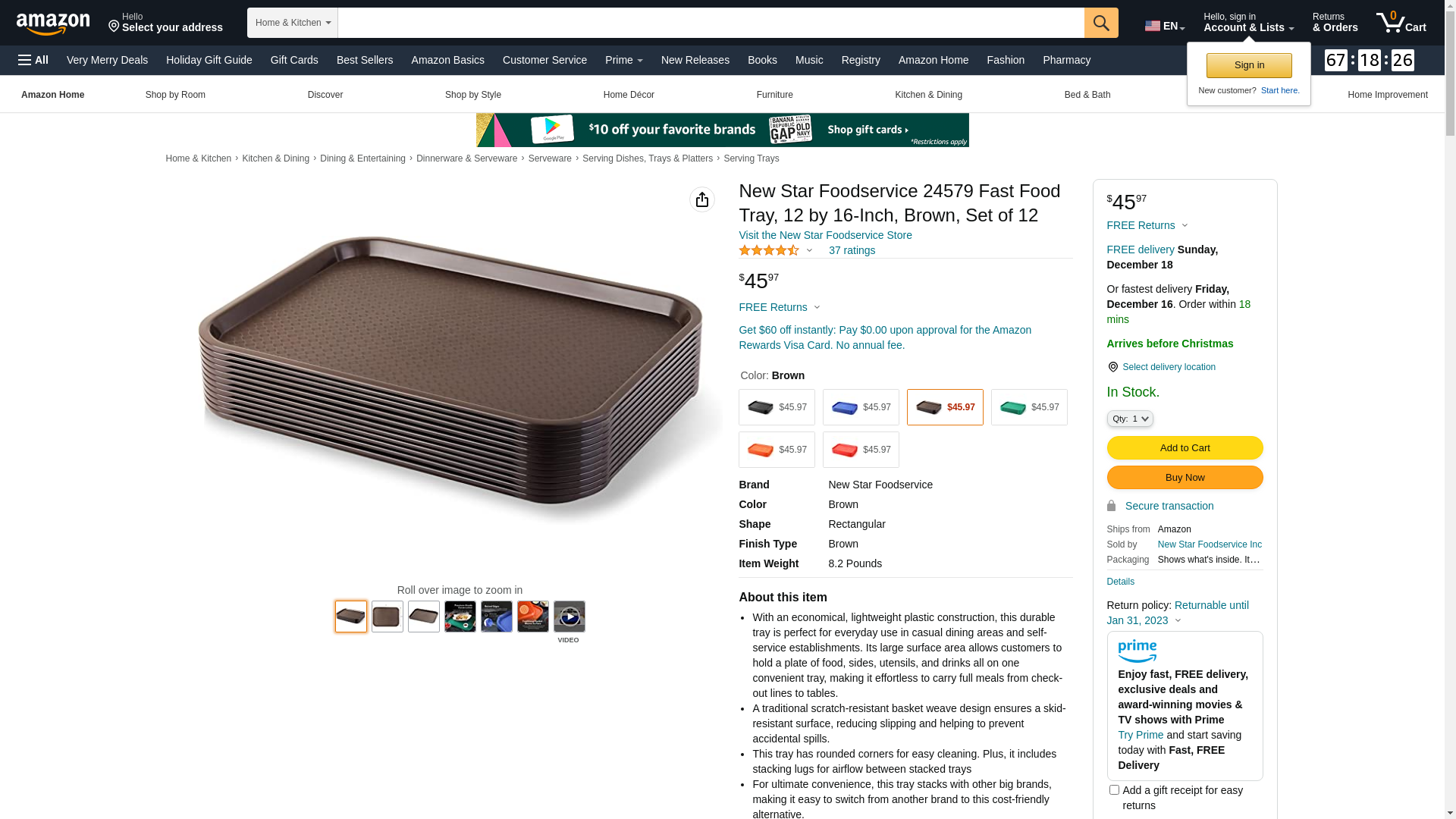Select the blue tray color option

[861, 407]
